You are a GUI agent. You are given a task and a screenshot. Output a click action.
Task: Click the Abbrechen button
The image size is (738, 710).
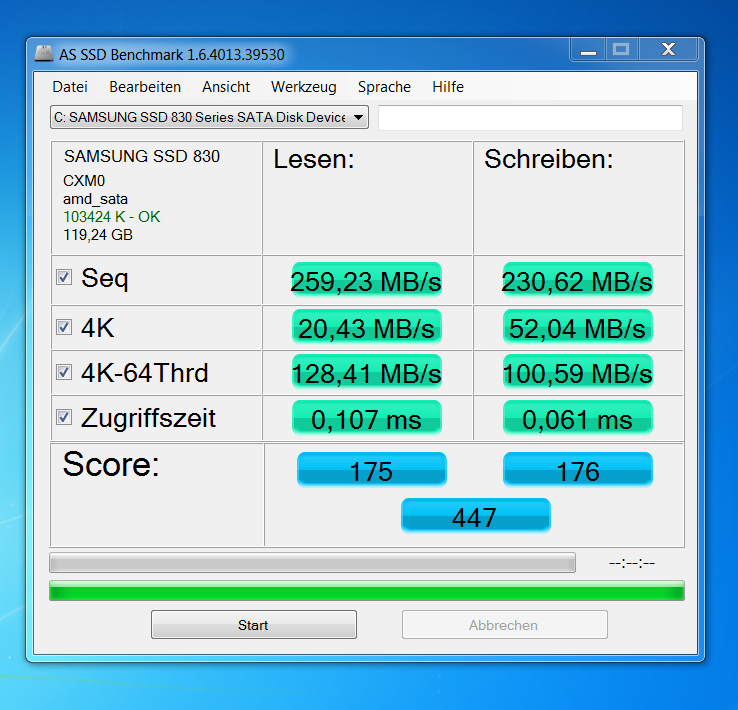pyautogui.click(x=505, y=624)
